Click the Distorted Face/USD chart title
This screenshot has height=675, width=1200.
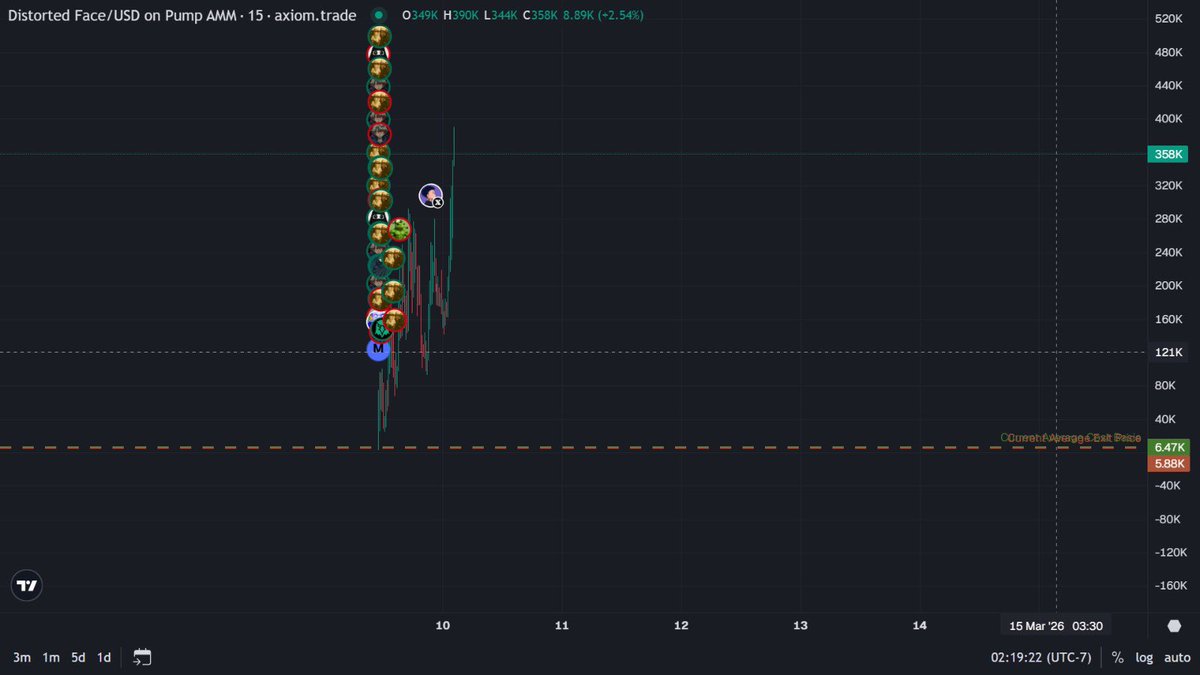(182, 15)
